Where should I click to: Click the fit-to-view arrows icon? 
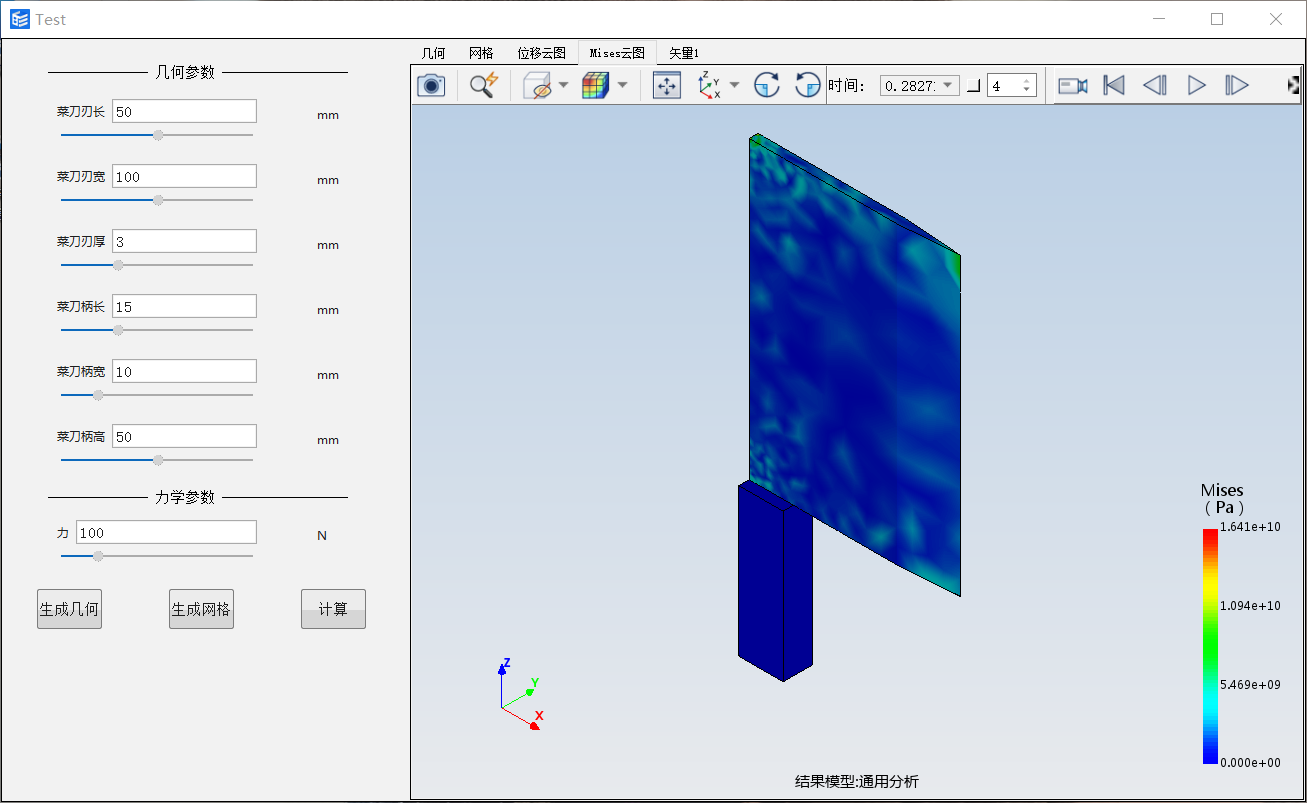tap(667, 85)
